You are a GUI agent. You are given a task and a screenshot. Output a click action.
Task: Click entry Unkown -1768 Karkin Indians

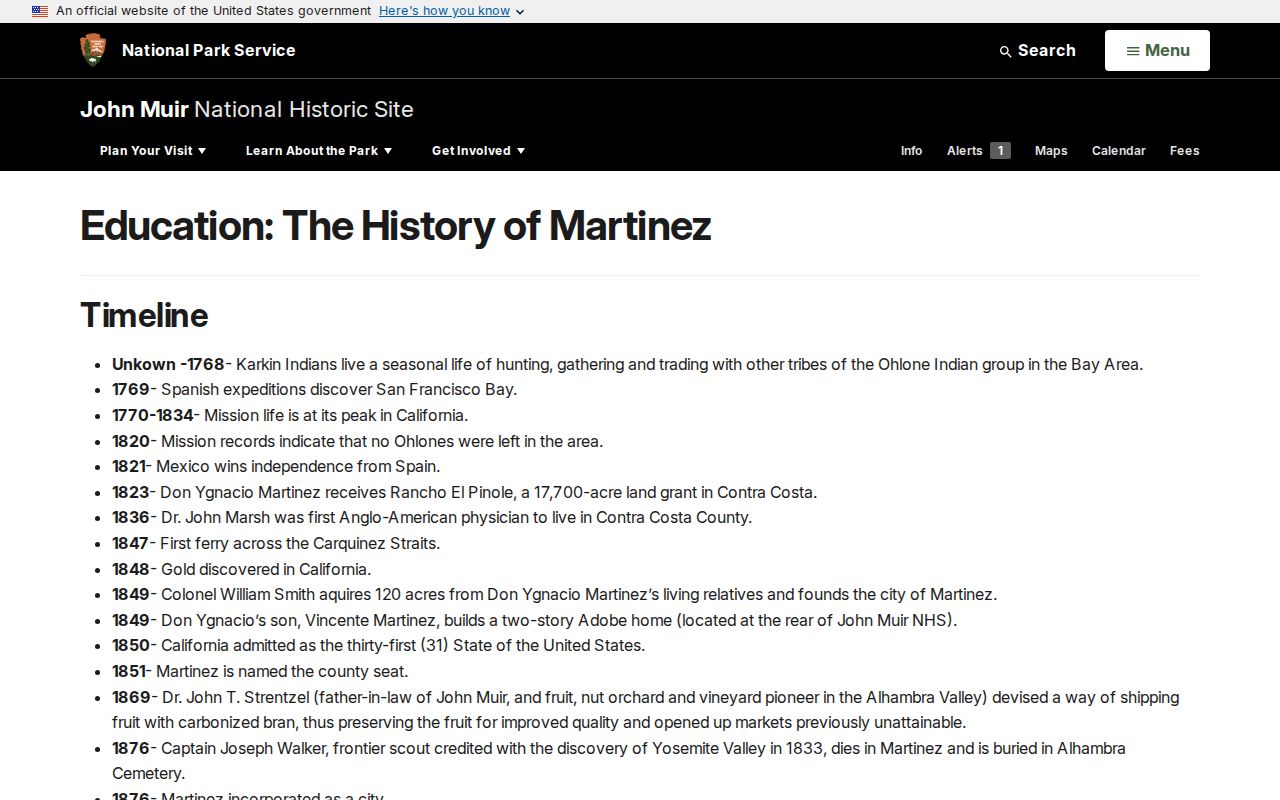click(627, 364)
